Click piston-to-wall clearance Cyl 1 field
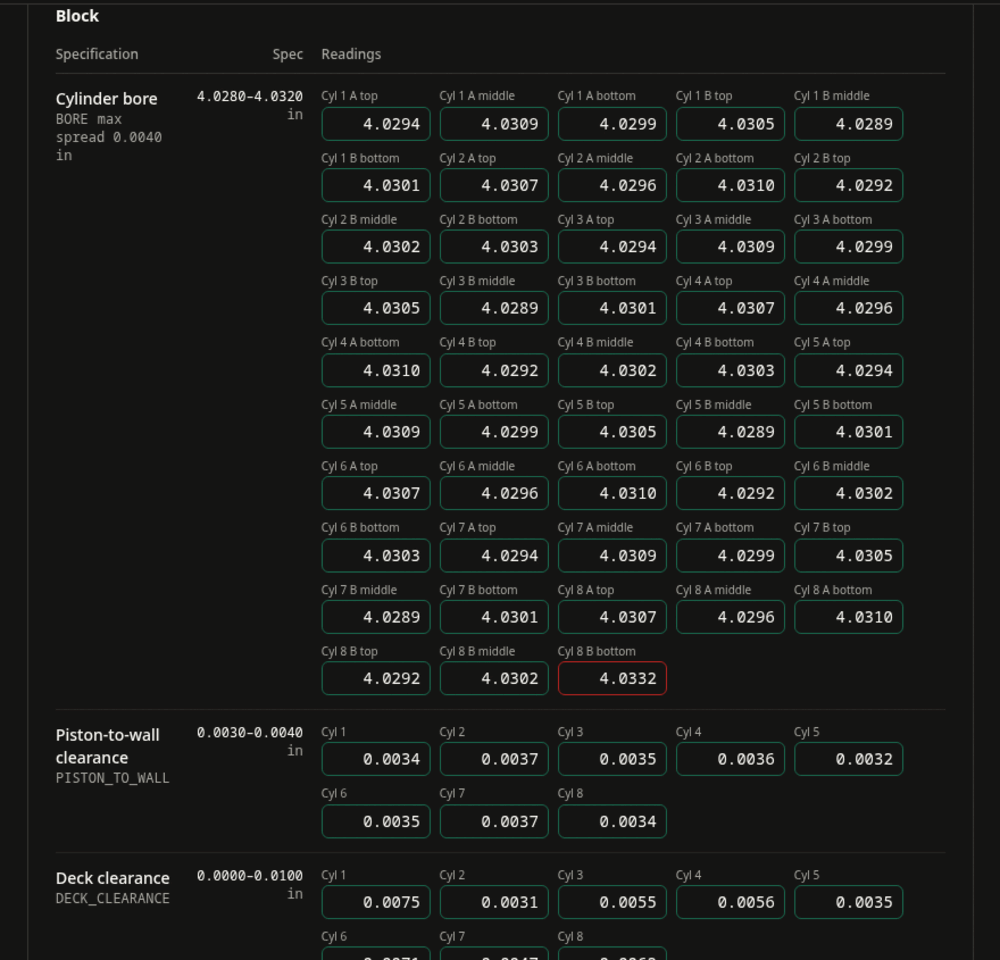The image size is (1000, 960). click(376, 759)
